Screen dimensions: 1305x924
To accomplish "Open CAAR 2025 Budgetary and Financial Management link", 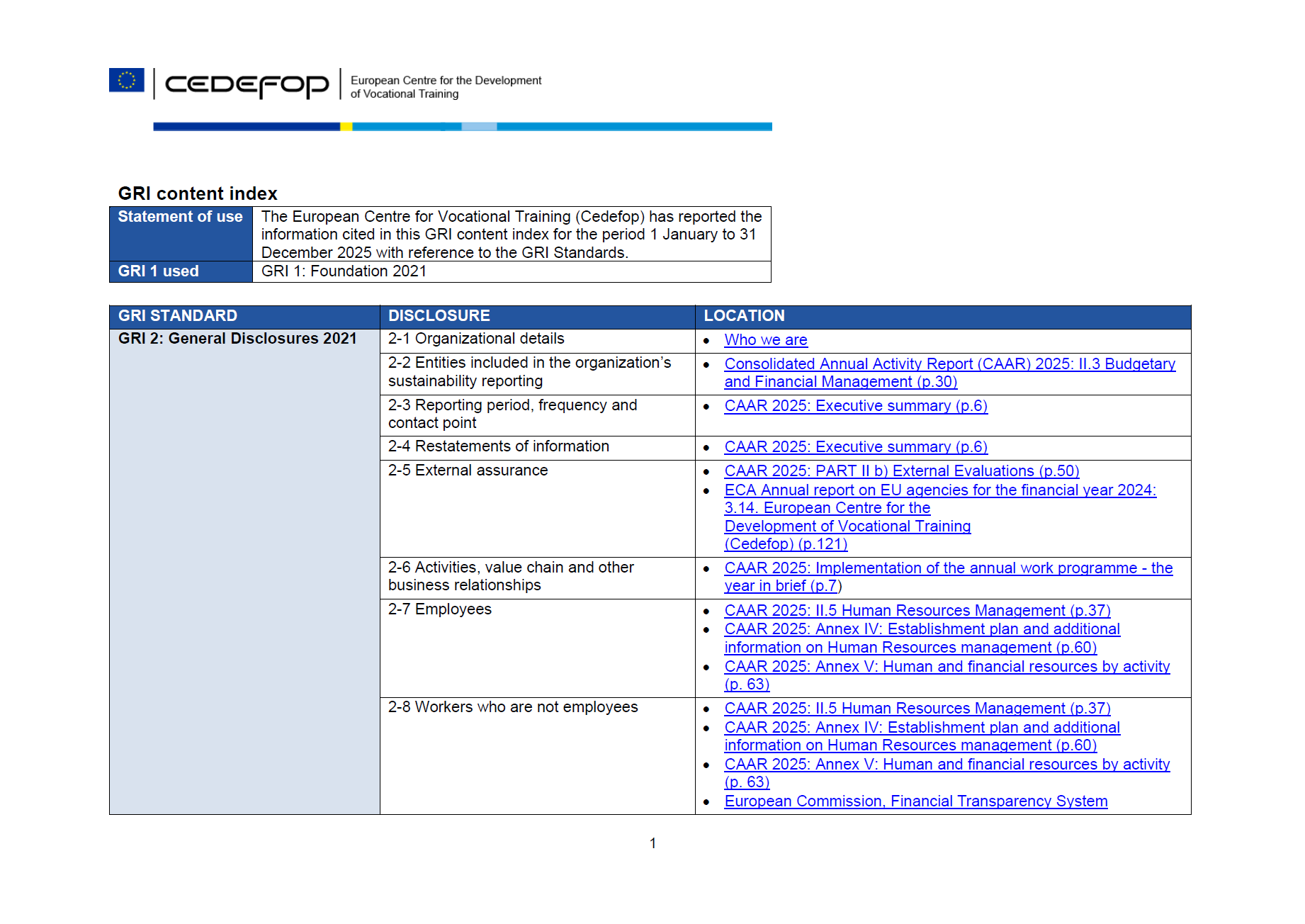I will click(949, 373).
